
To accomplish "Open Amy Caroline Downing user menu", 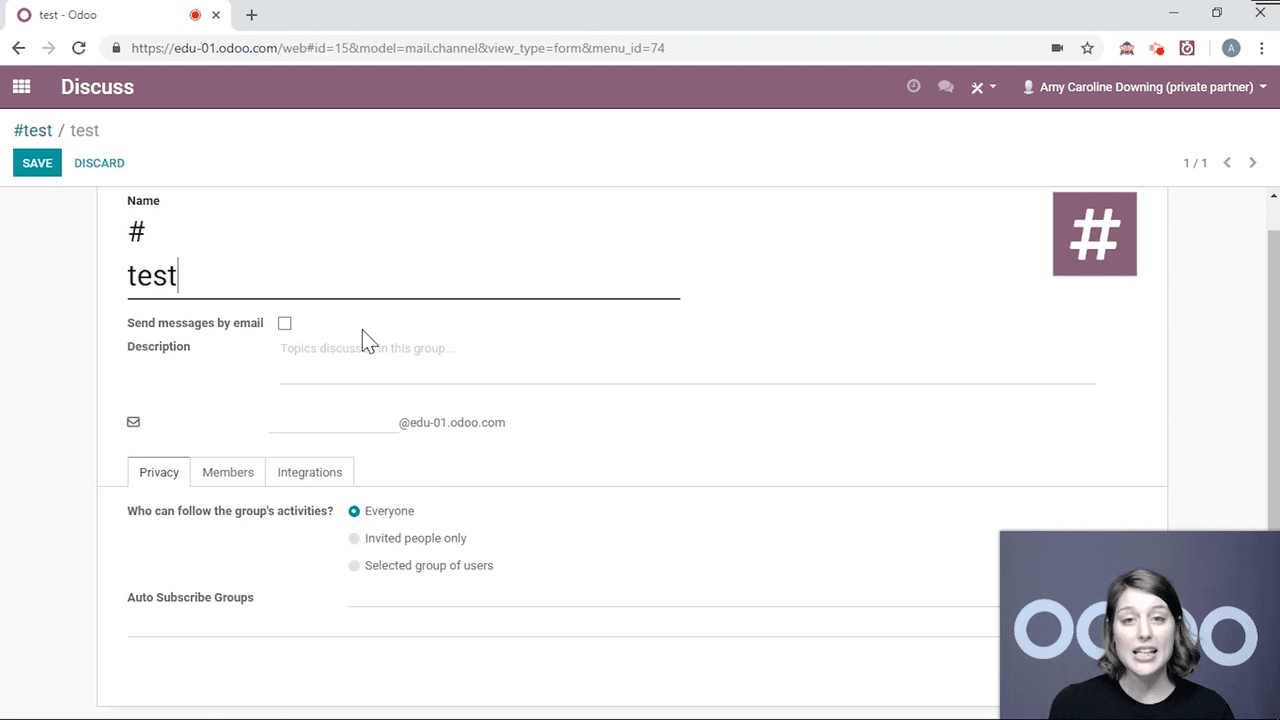I will point(1145,87).
